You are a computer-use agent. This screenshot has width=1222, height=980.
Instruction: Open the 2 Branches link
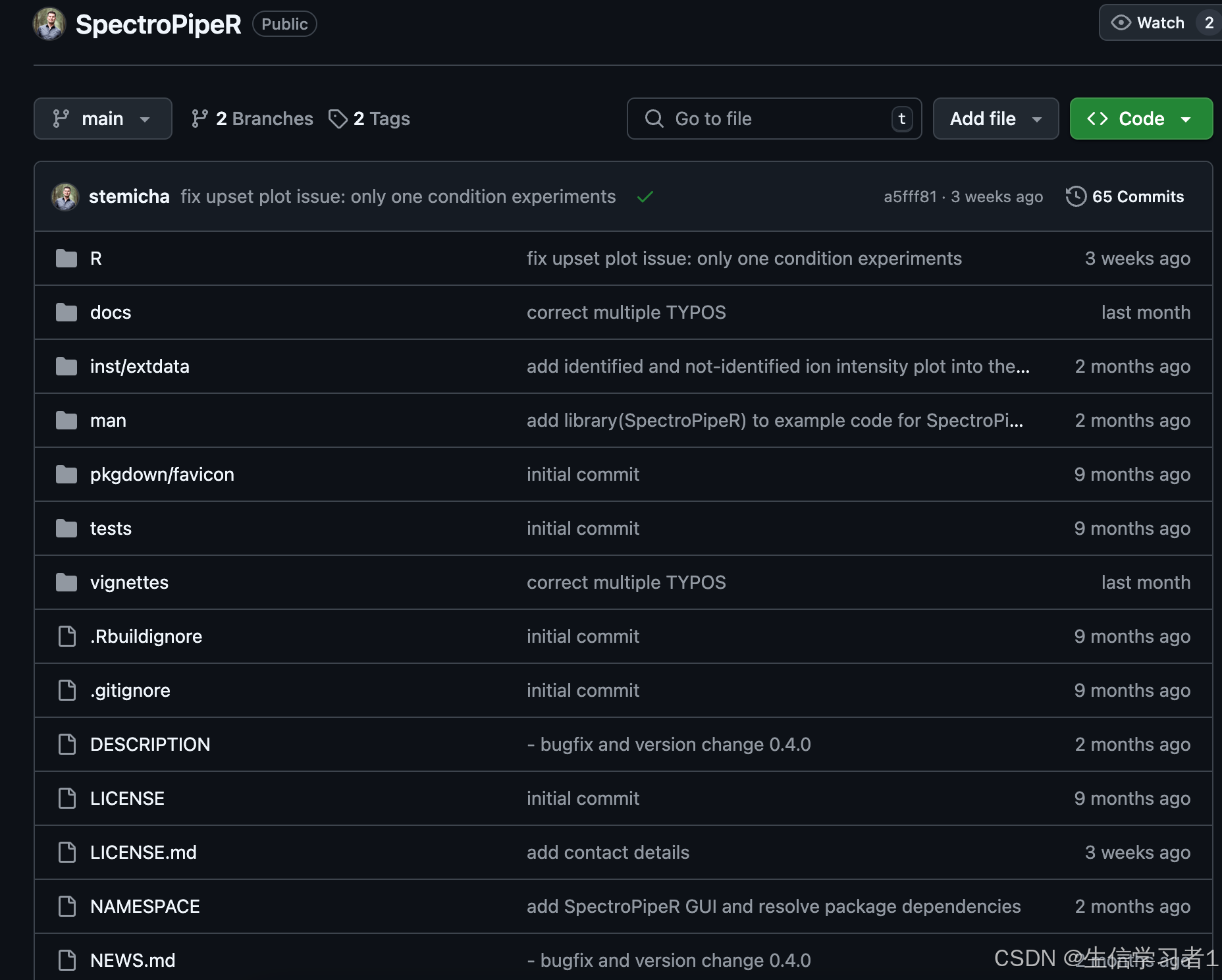pos(252,119)
